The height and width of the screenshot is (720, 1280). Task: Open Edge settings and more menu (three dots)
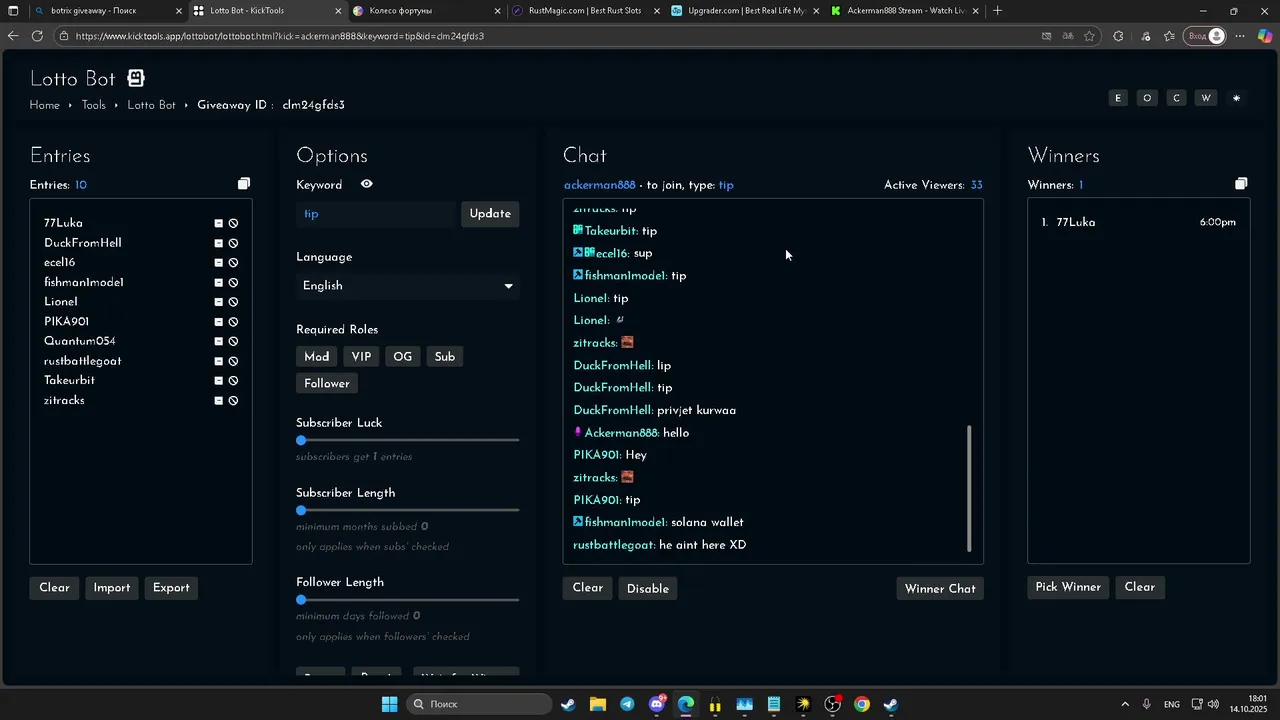[1240, 36]
